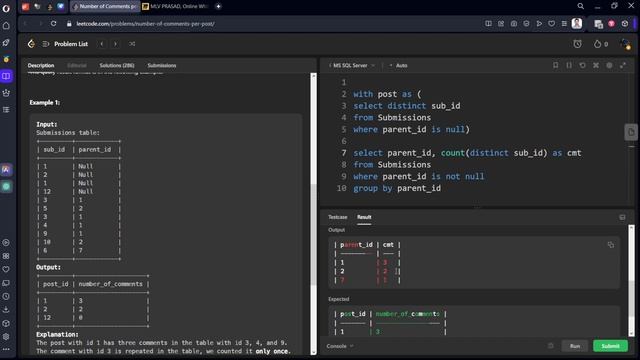Viewport: 640px width, 360px height.
Task: Open the split screen toolbar icon
Action: (x=488, y=24)
